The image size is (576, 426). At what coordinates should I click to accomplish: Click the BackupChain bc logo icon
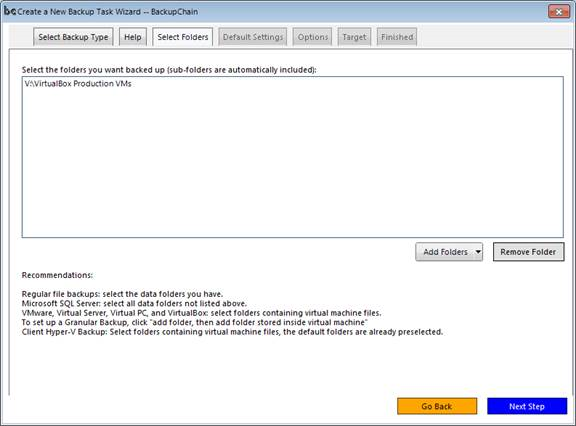10,11
